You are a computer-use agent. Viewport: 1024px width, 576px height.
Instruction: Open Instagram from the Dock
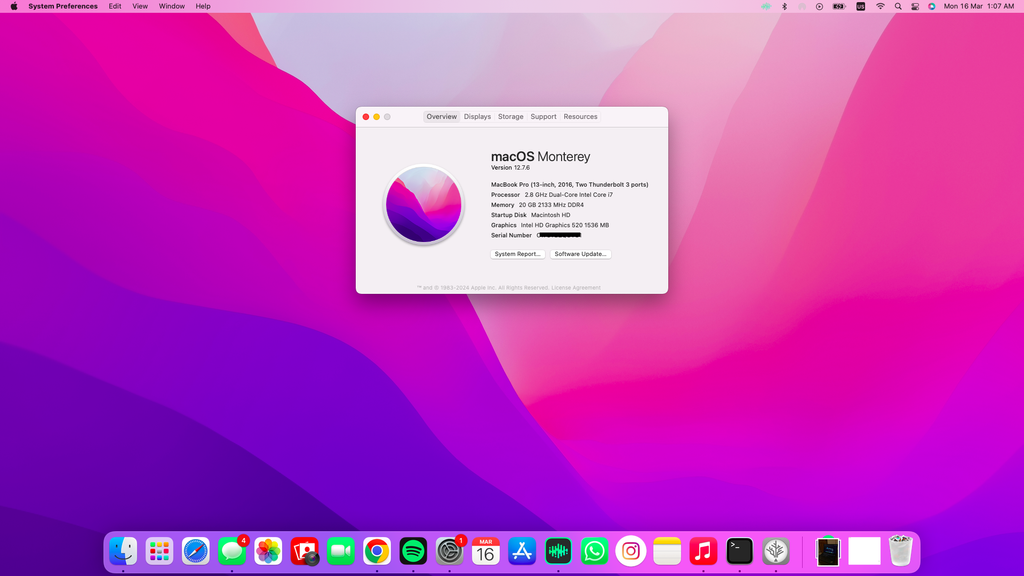coord(631,551)
